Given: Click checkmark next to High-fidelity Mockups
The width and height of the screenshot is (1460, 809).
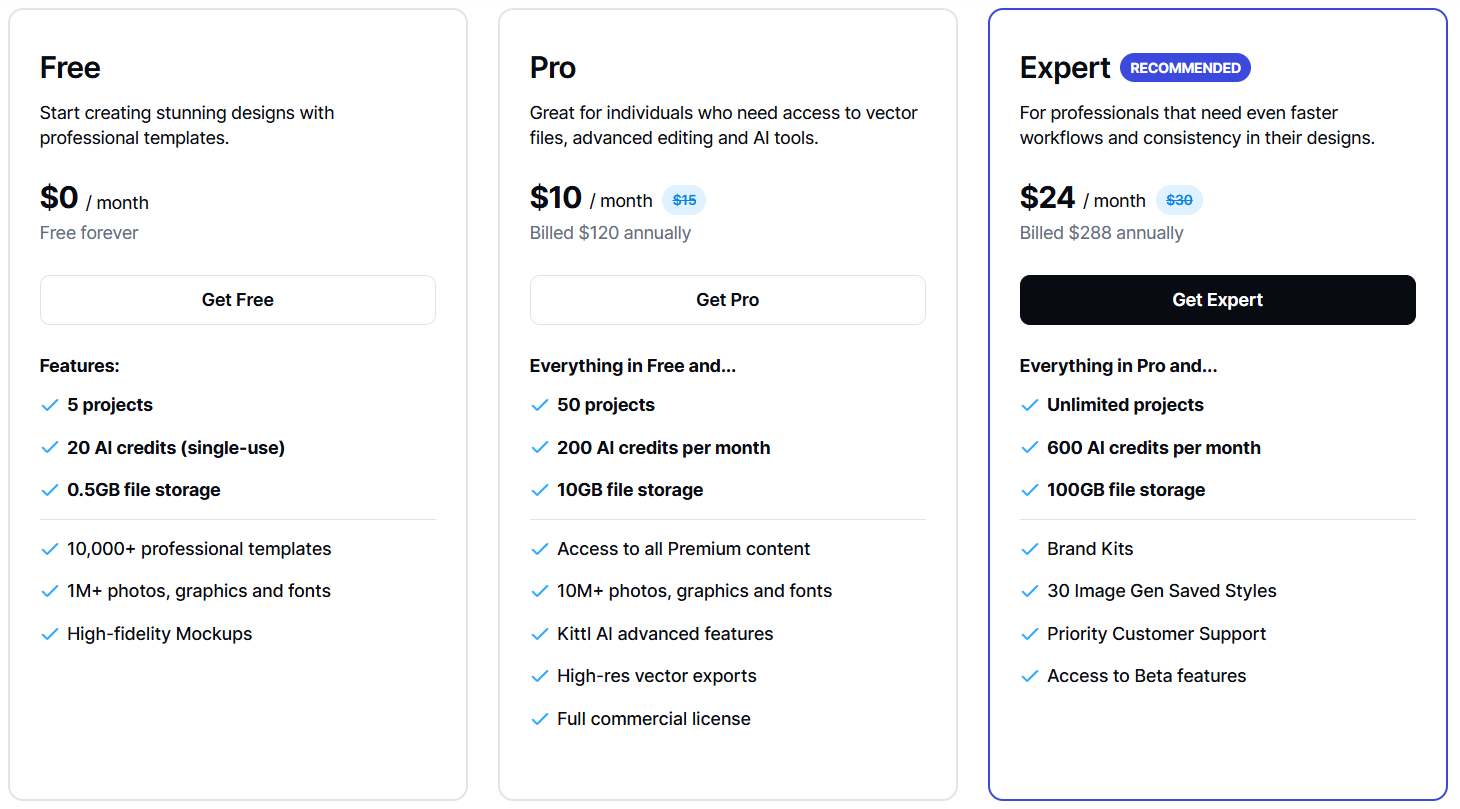Looking at the screenshot, I should click(x=49, y=634).
